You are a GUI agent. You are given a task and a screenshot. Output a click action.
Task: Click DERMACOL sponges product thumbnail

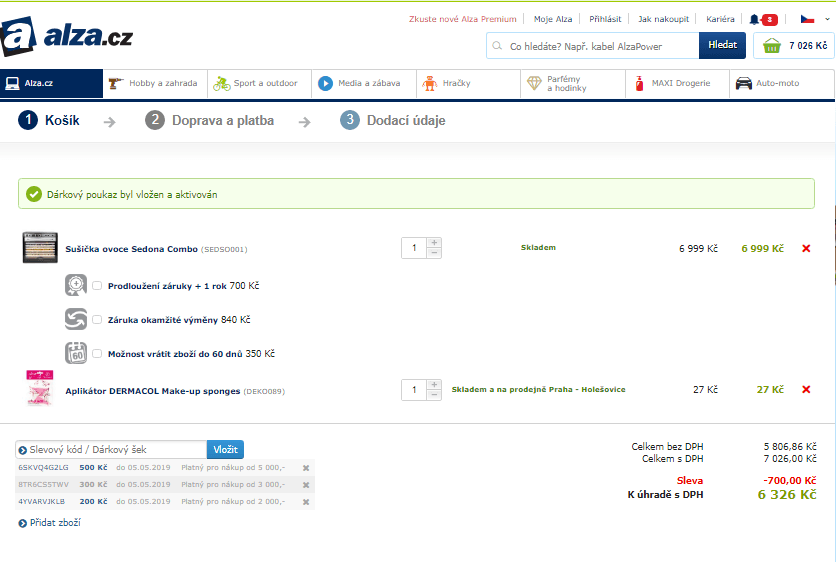(x=40, y=388)
